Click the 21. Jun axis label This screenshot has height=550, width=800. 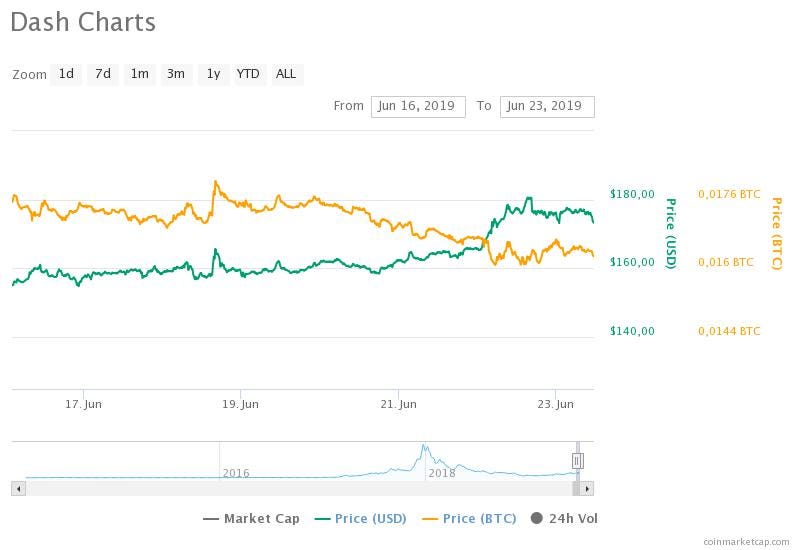click(398, 405)
